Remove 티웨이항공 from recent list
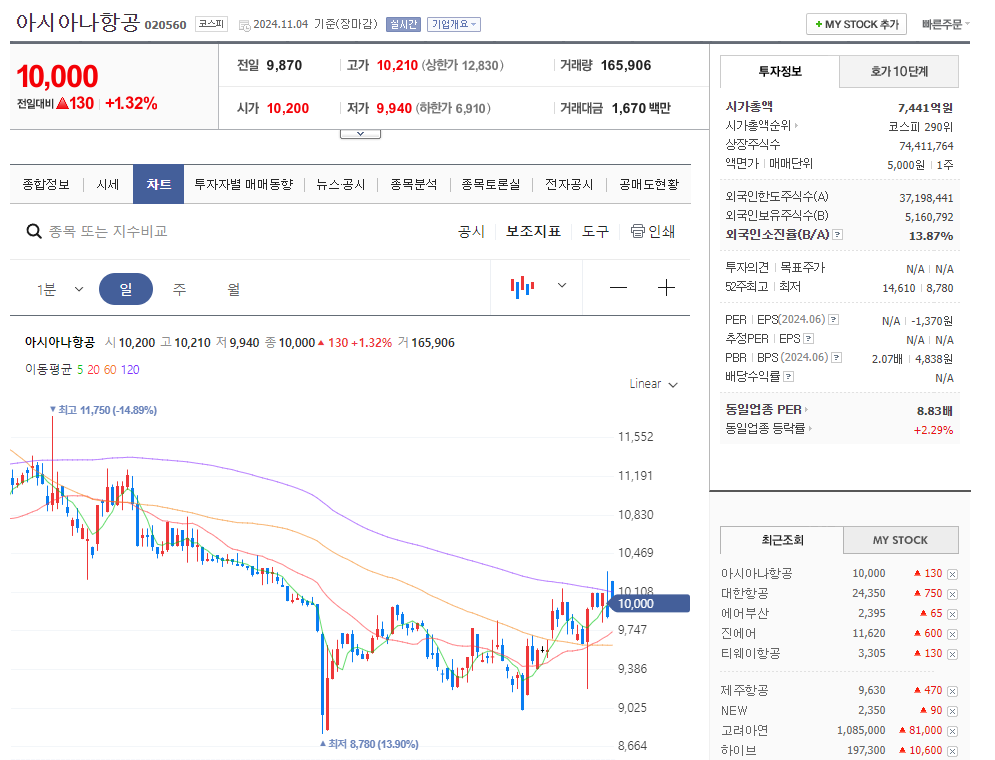Viewport: 995px width, 760px height. pos(952,654)
